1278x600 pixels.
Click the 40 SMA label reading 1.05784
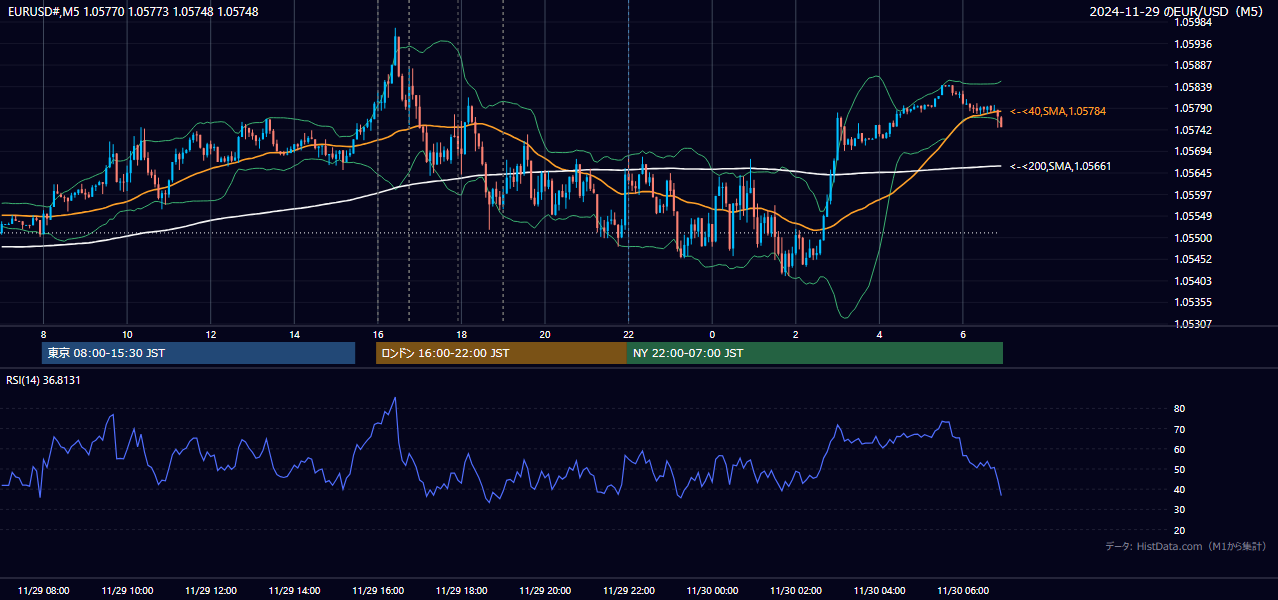(1058, 111)
